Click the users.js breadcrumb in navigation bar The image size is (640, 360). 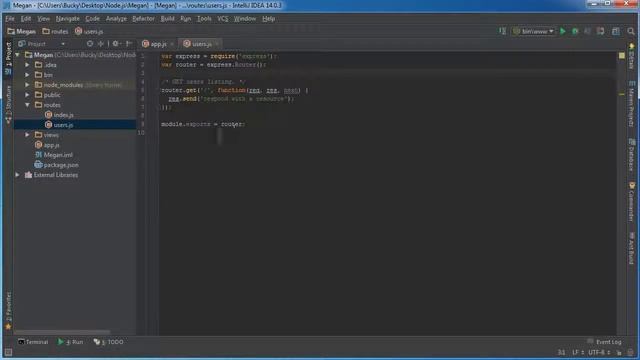(89, 31)
